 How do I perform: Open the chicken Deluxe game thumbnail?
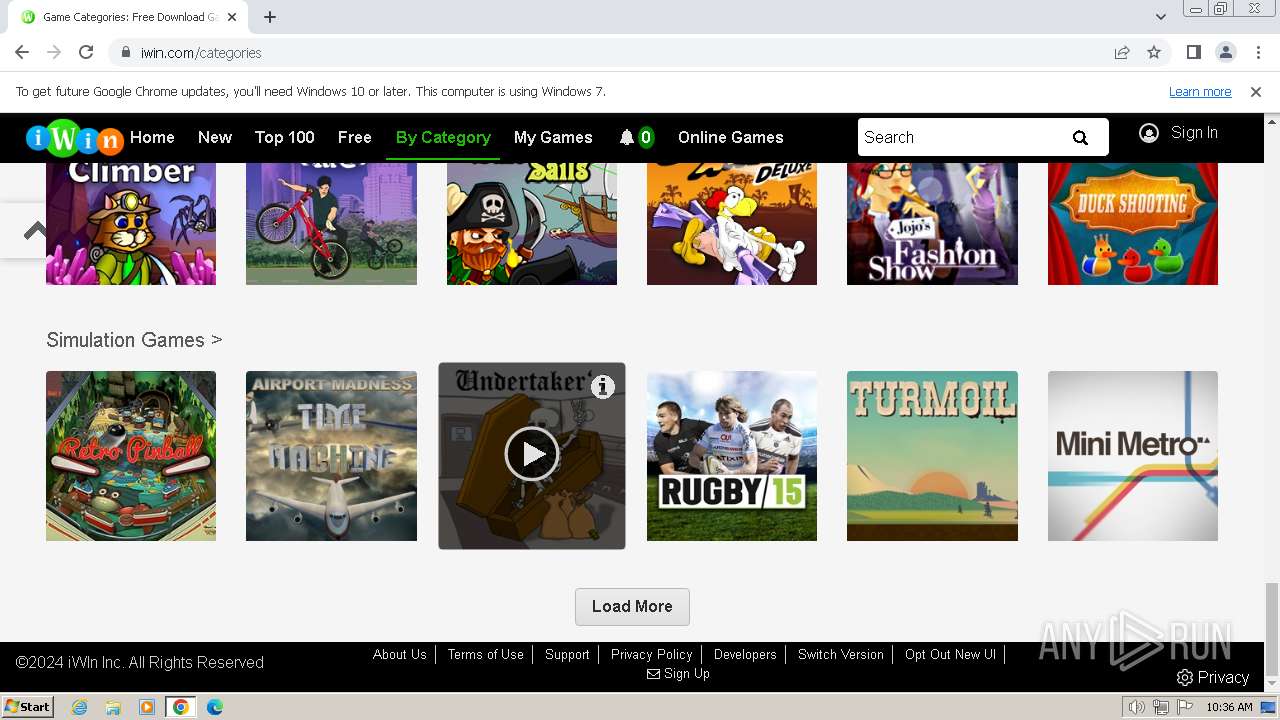732,224
